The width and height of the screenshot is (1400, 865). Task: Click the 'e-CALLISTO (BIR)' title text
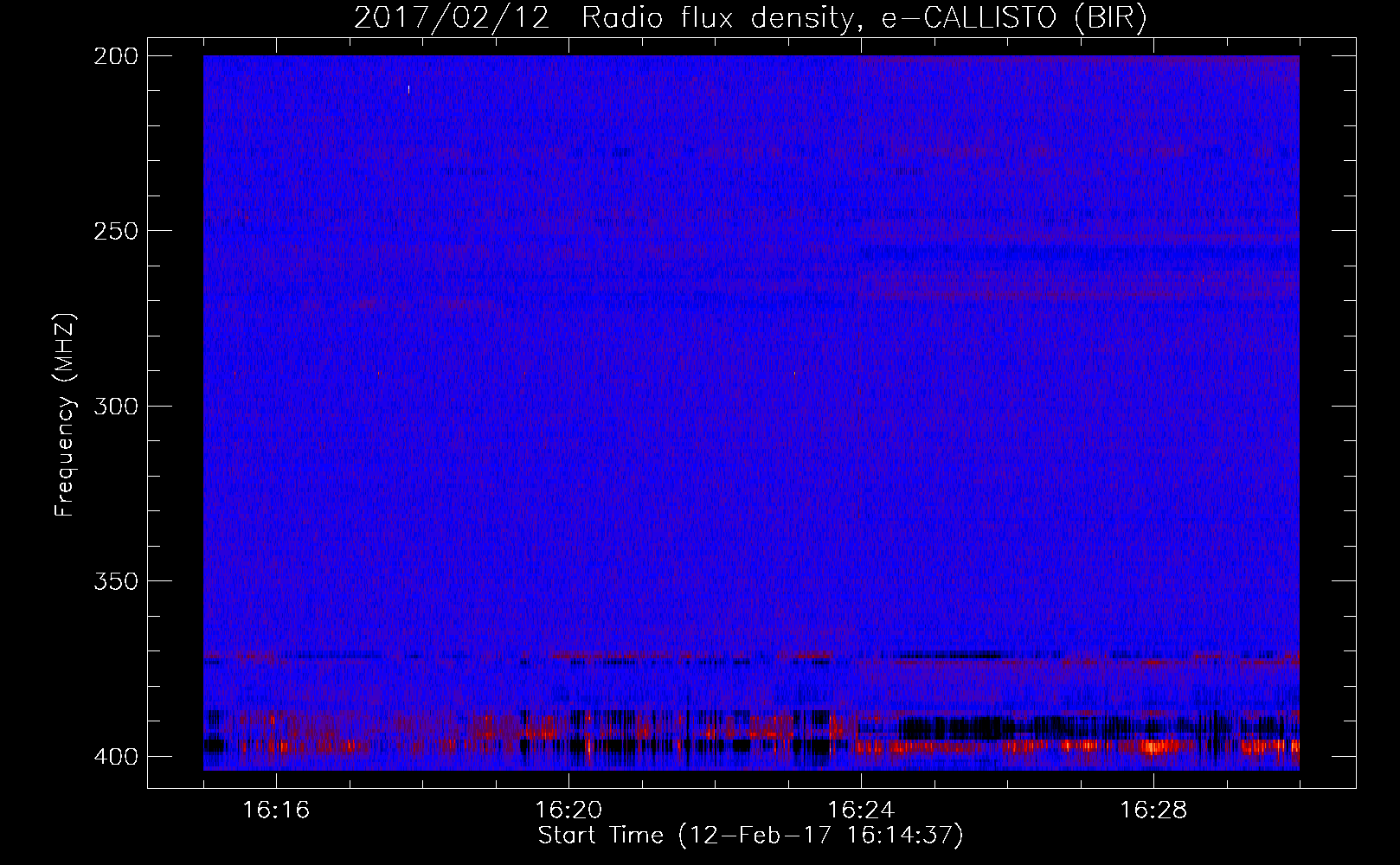(1014, 18)
